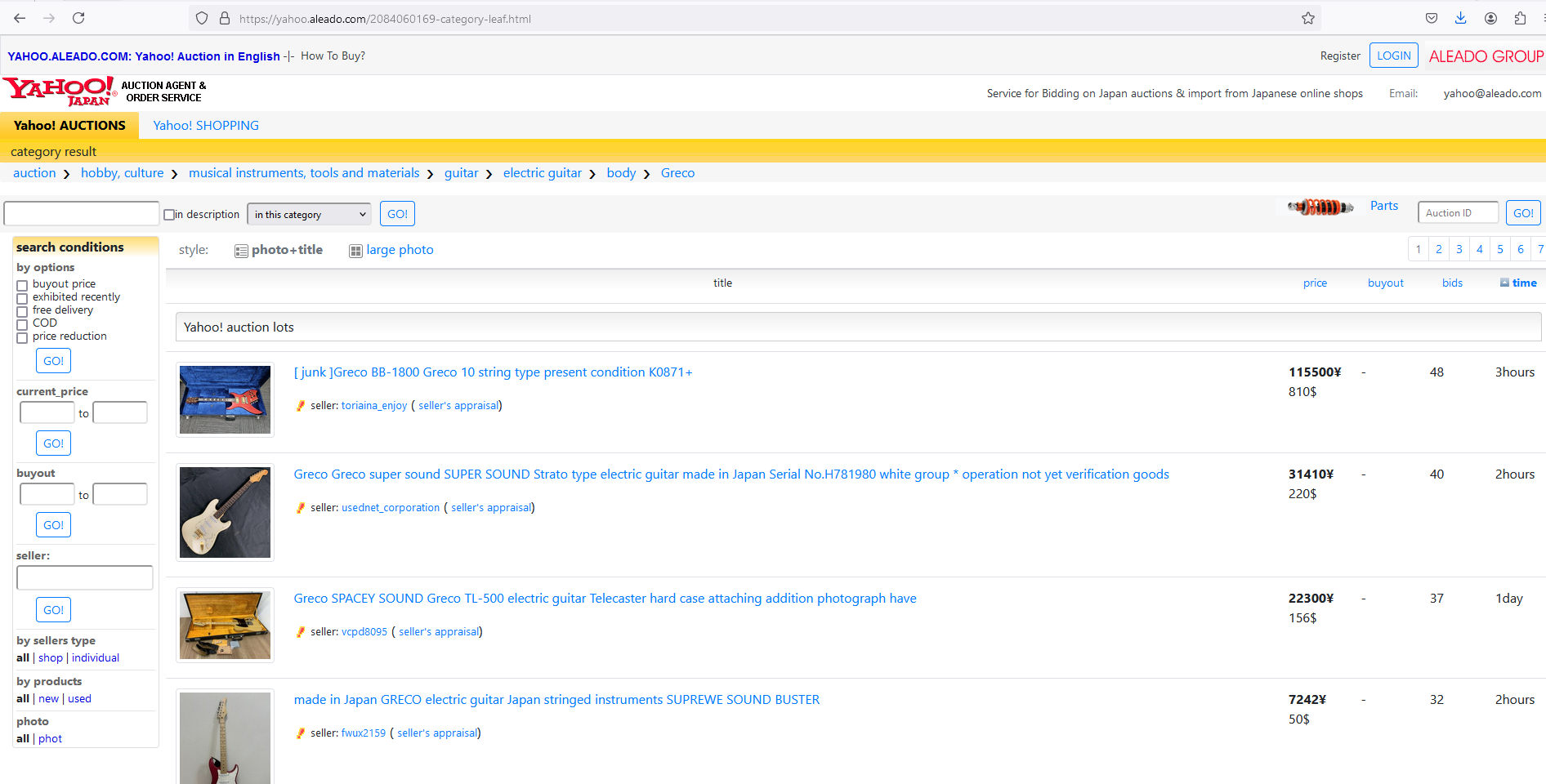Click the padlock site info icon

click(x=225, y=18)
